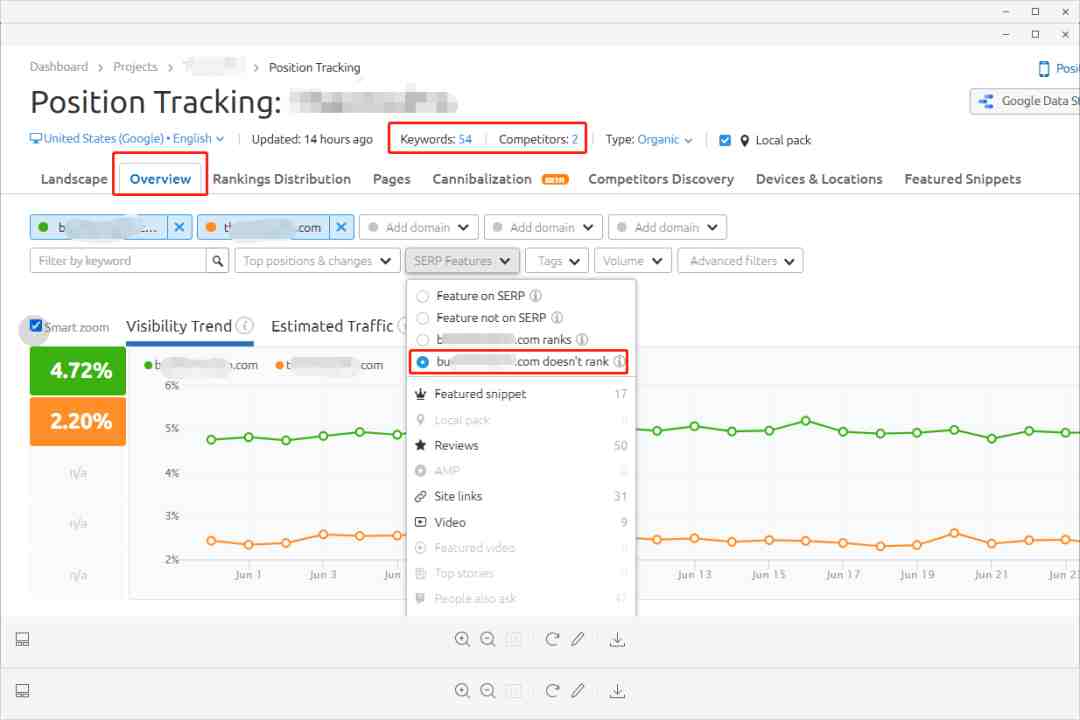The width and height of the screenshot is (1080, 720).
Task: Collapse the SERP Features dropdown
Action: tap(462, 261)
